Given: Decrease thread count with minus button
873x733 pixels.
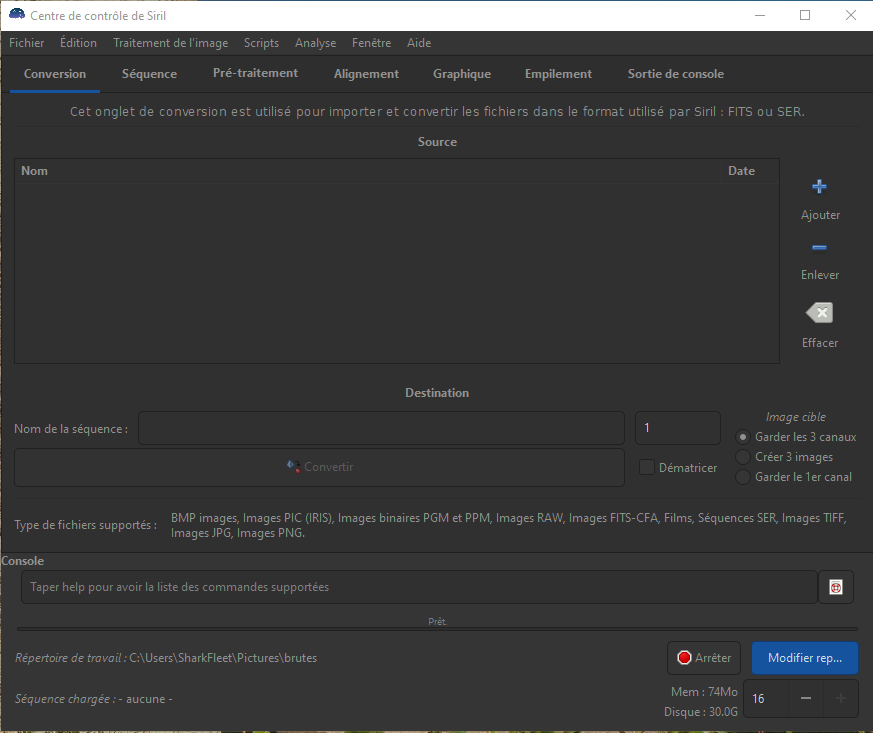Looking at the screenshot, I should pyautogui.click(x=806, y=699).
